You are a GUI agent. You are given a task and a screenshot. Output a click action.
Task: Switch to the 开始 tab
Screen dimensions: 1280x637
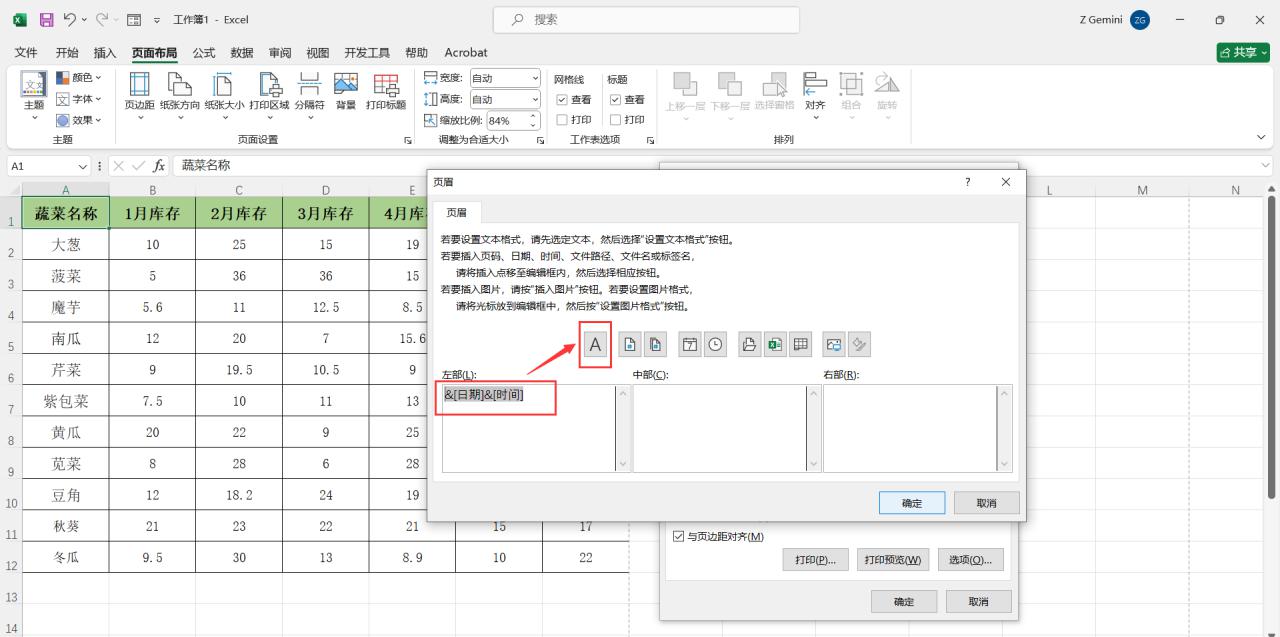[x=67, y=52]
